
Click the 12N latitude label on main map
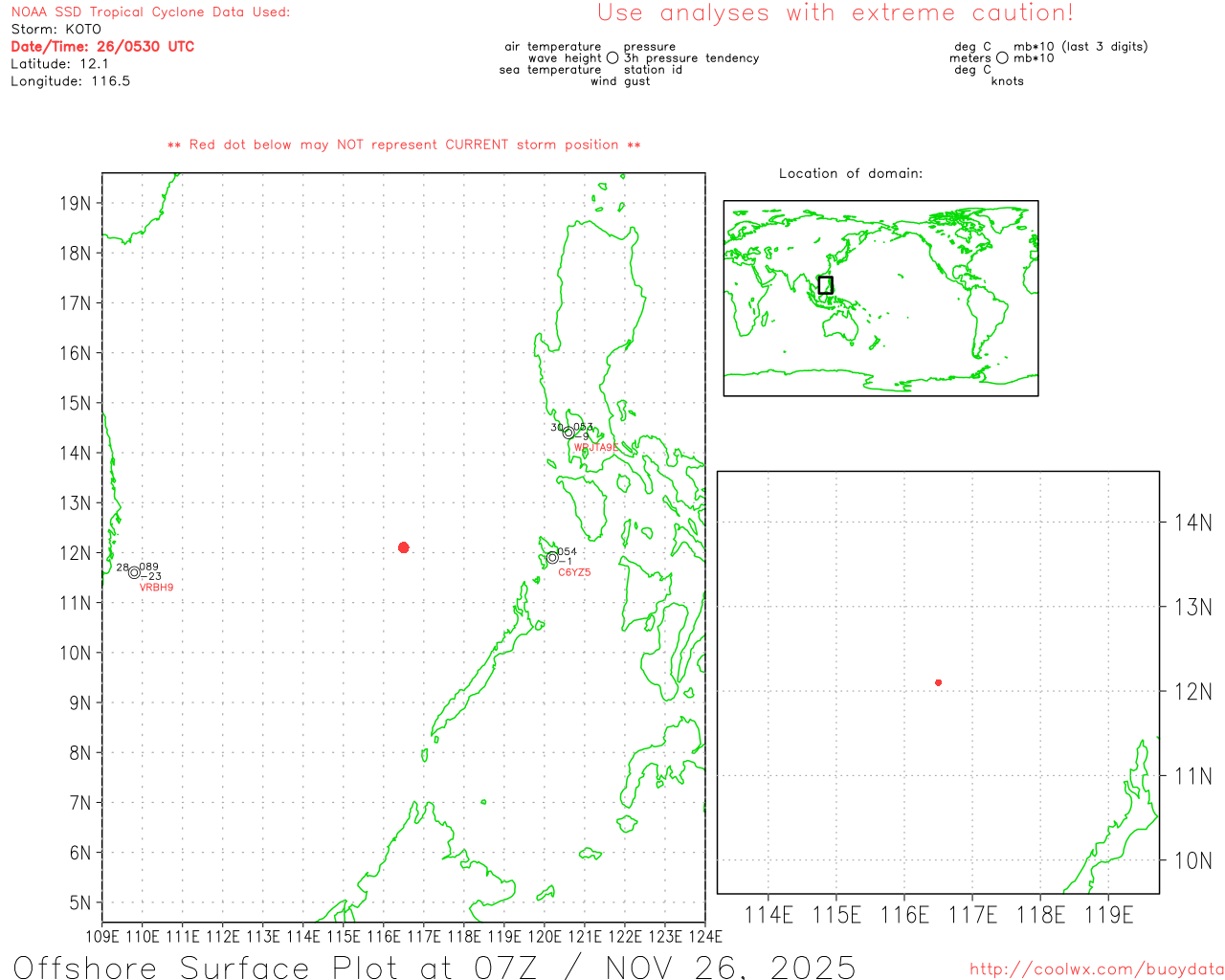coord(76,553)
